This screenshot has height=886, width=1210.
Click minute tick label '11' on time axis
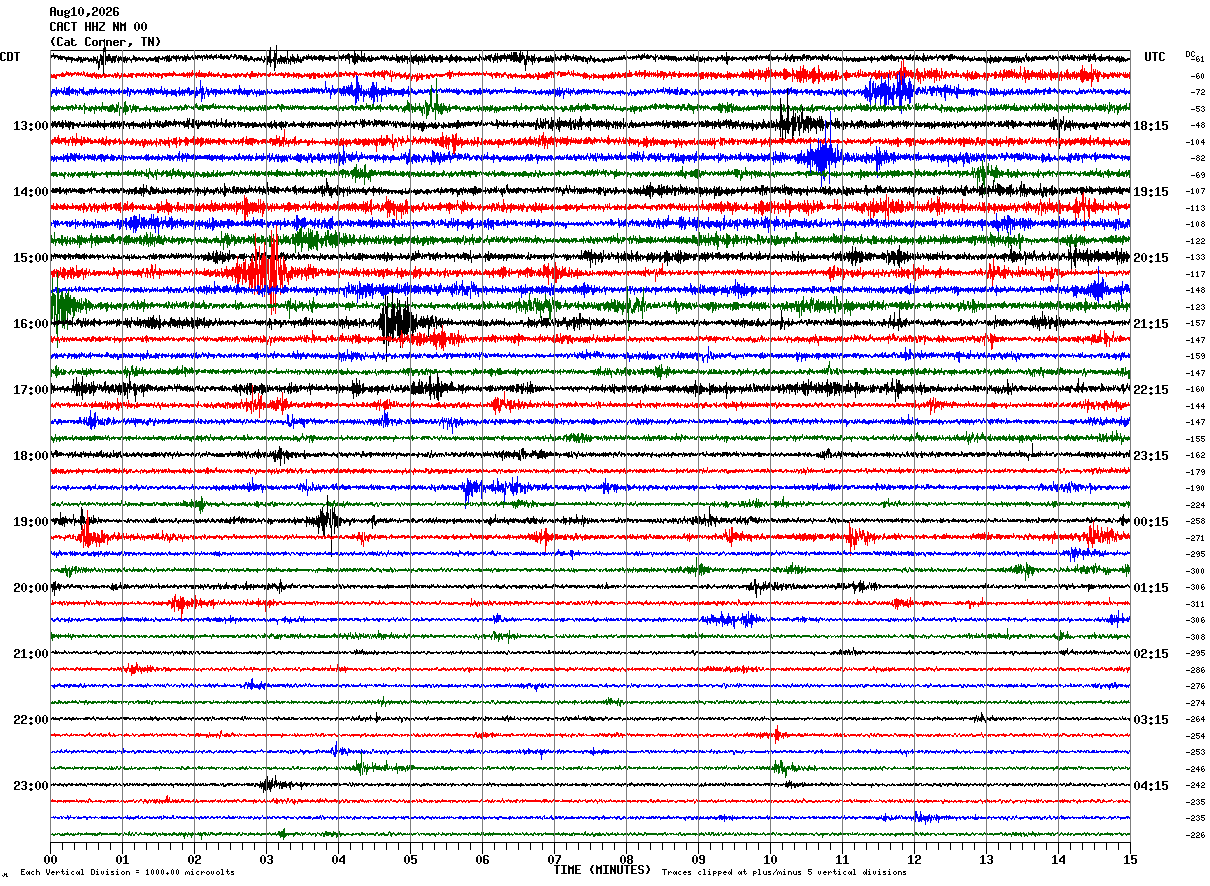842,860
